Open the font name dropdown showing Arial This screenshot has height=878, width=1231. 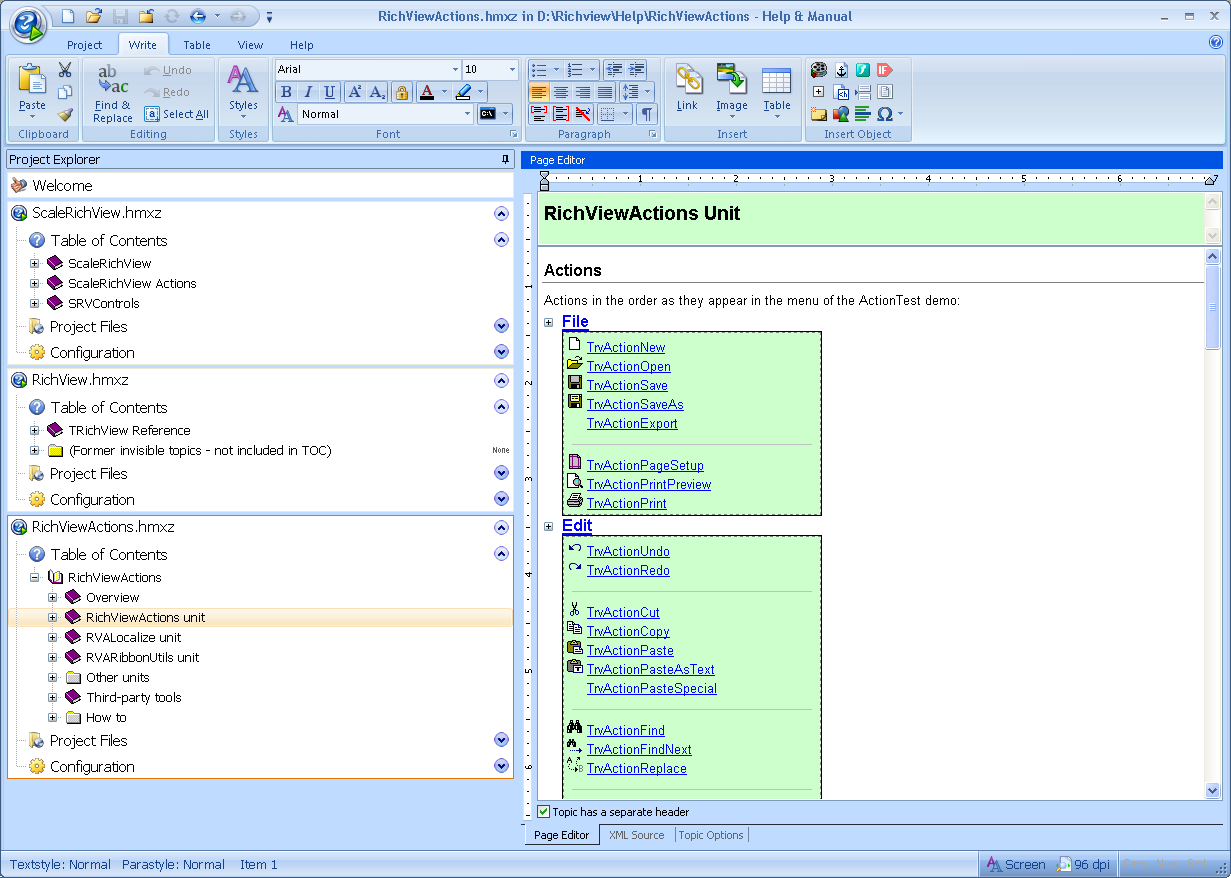[455, 69]
